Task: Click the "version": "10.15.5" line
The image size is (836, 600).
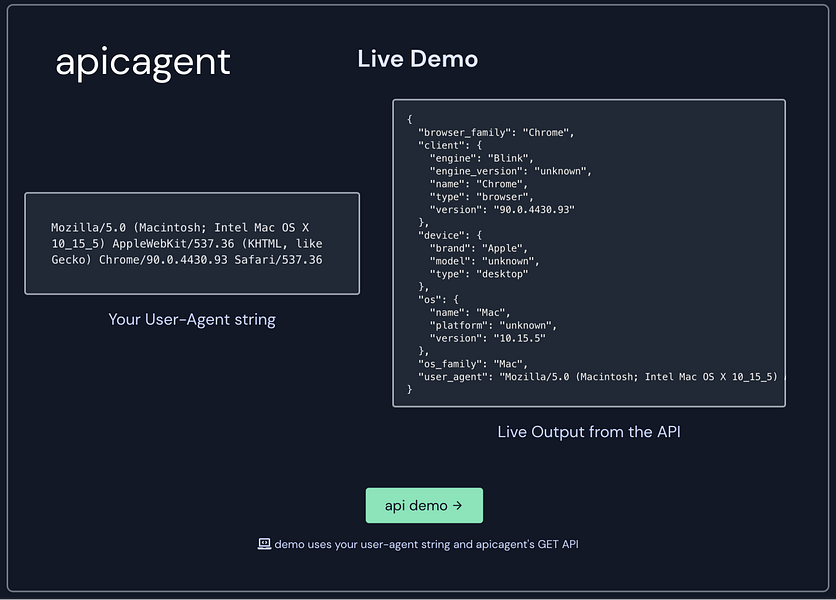Action: (x=487, y=338)
